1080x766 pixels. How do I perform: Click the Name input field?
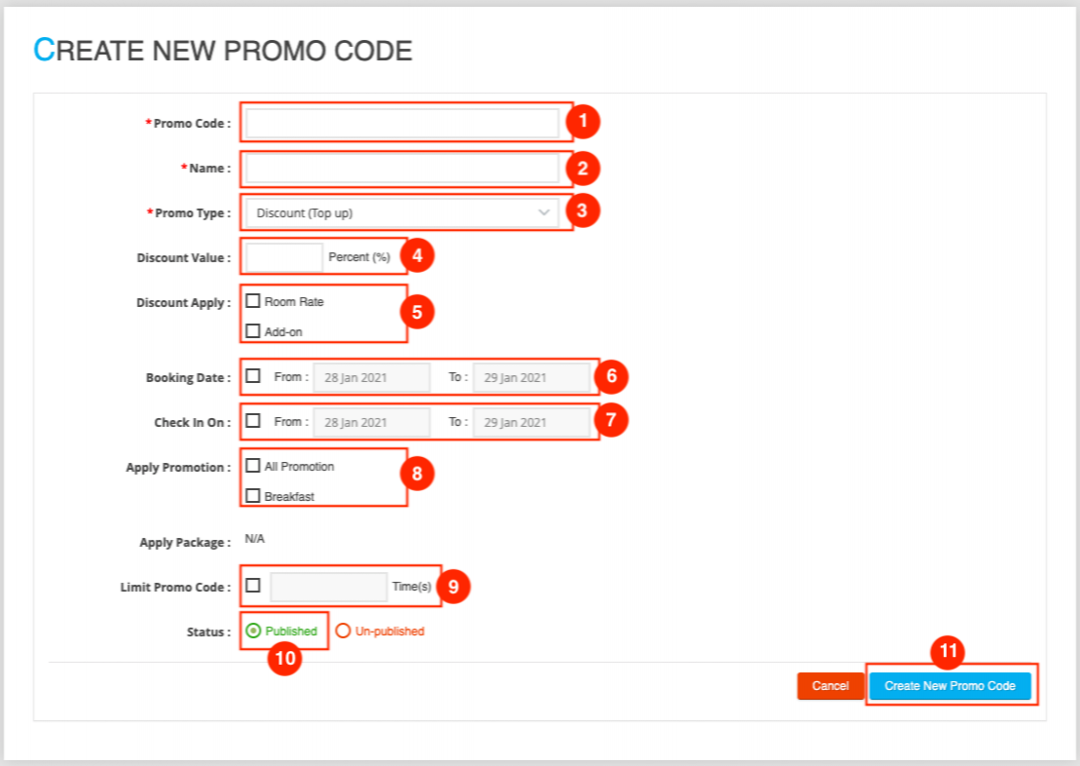click(402, 168)
